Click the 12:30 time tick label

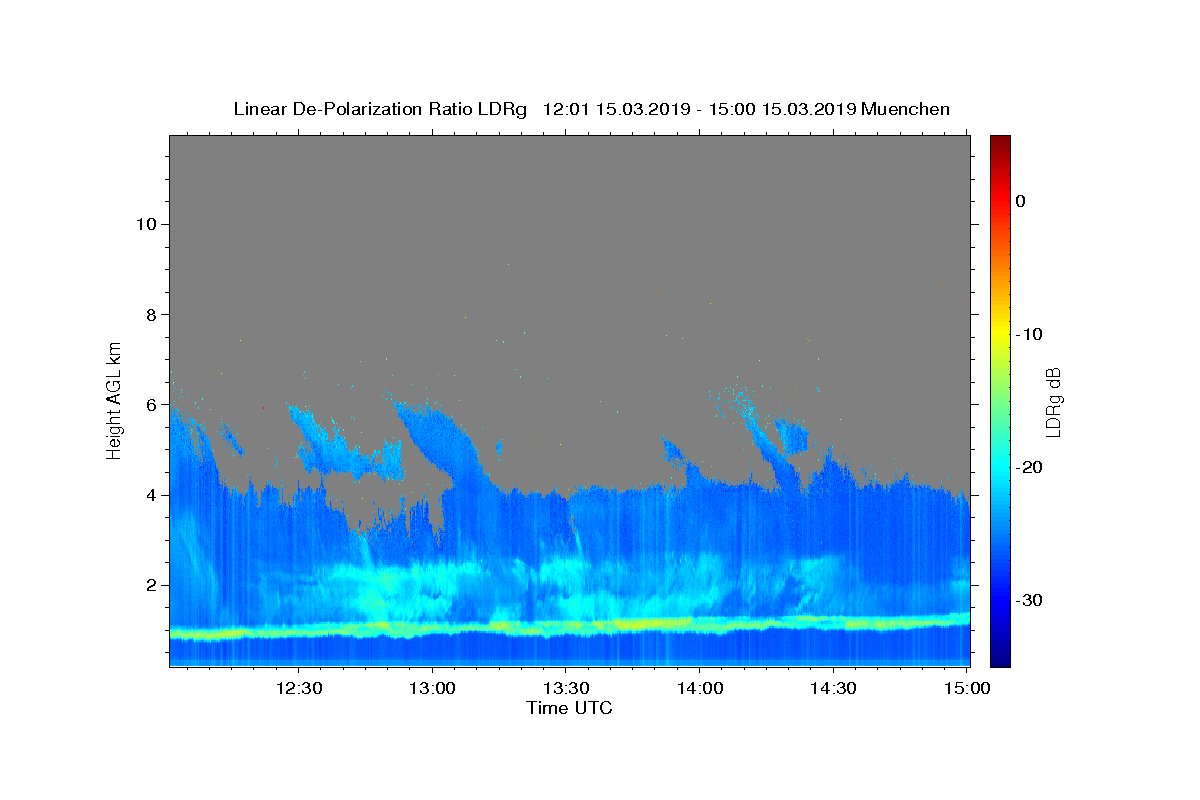click(x=298, y=688)
